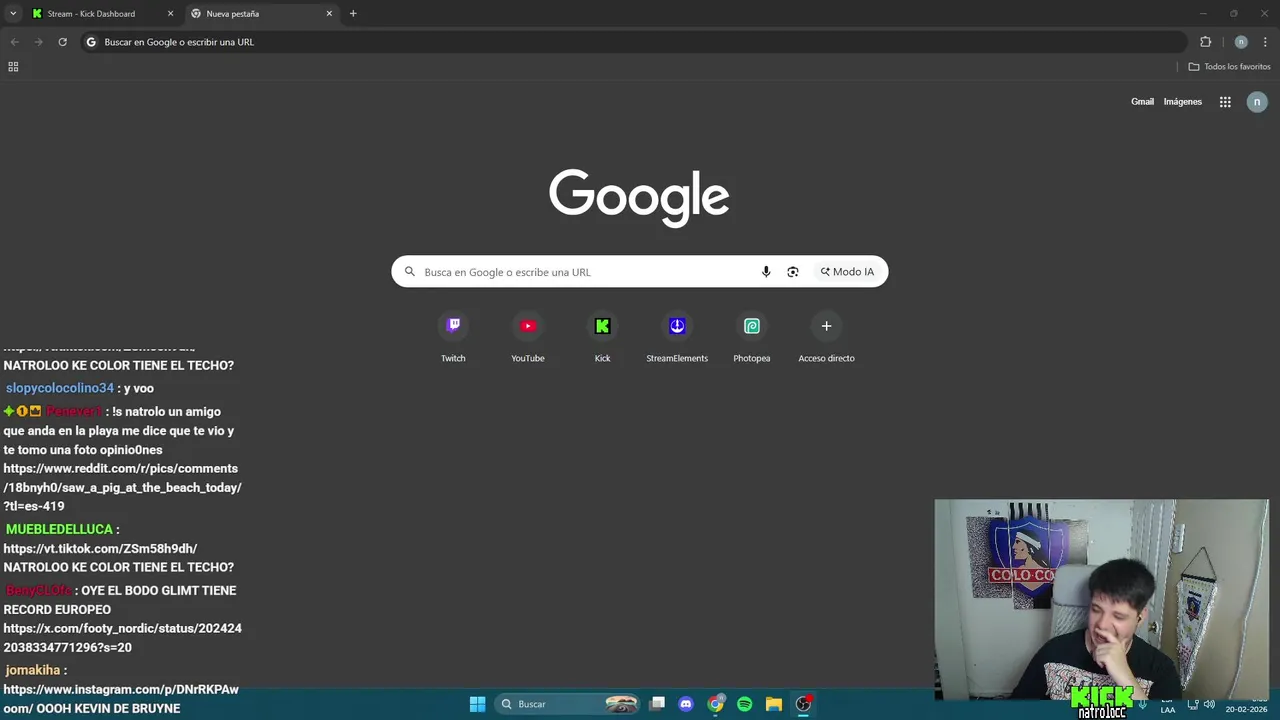
Task: Open volume control in system tray
Action: pos(1209,704)
